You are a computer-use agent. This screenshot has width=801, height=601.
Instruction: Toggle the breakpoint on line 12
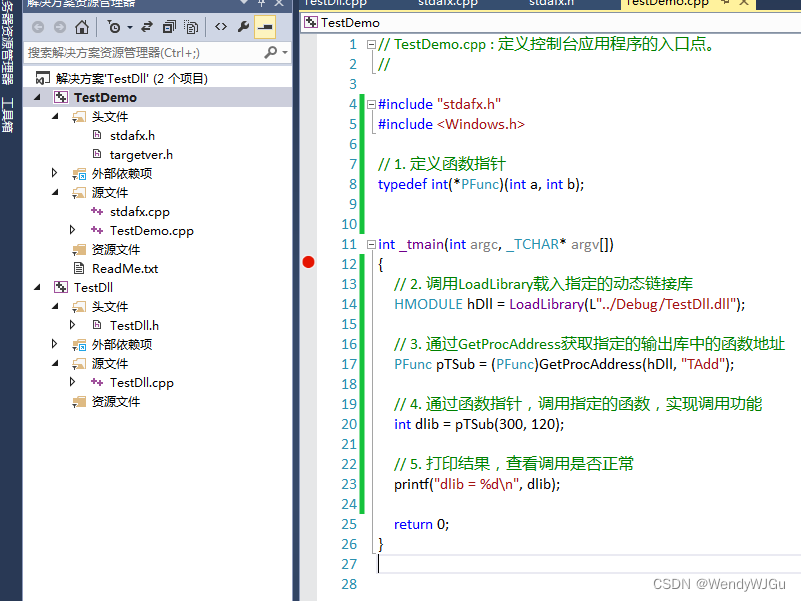tap(307, 261)
